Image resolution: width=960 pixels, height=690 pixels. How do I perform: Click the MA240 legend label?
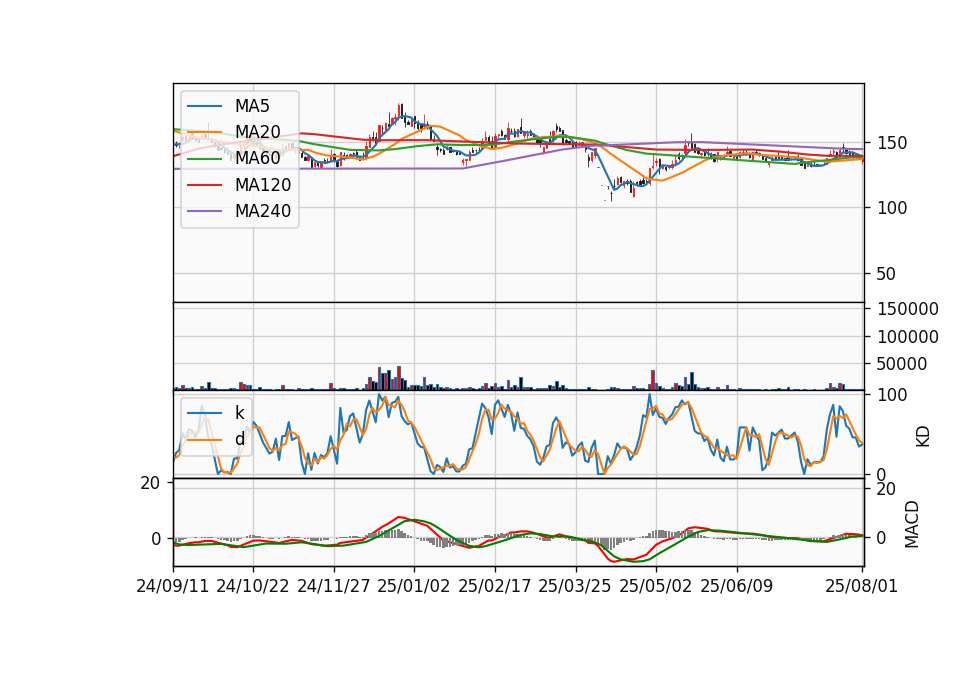point(263,211)
